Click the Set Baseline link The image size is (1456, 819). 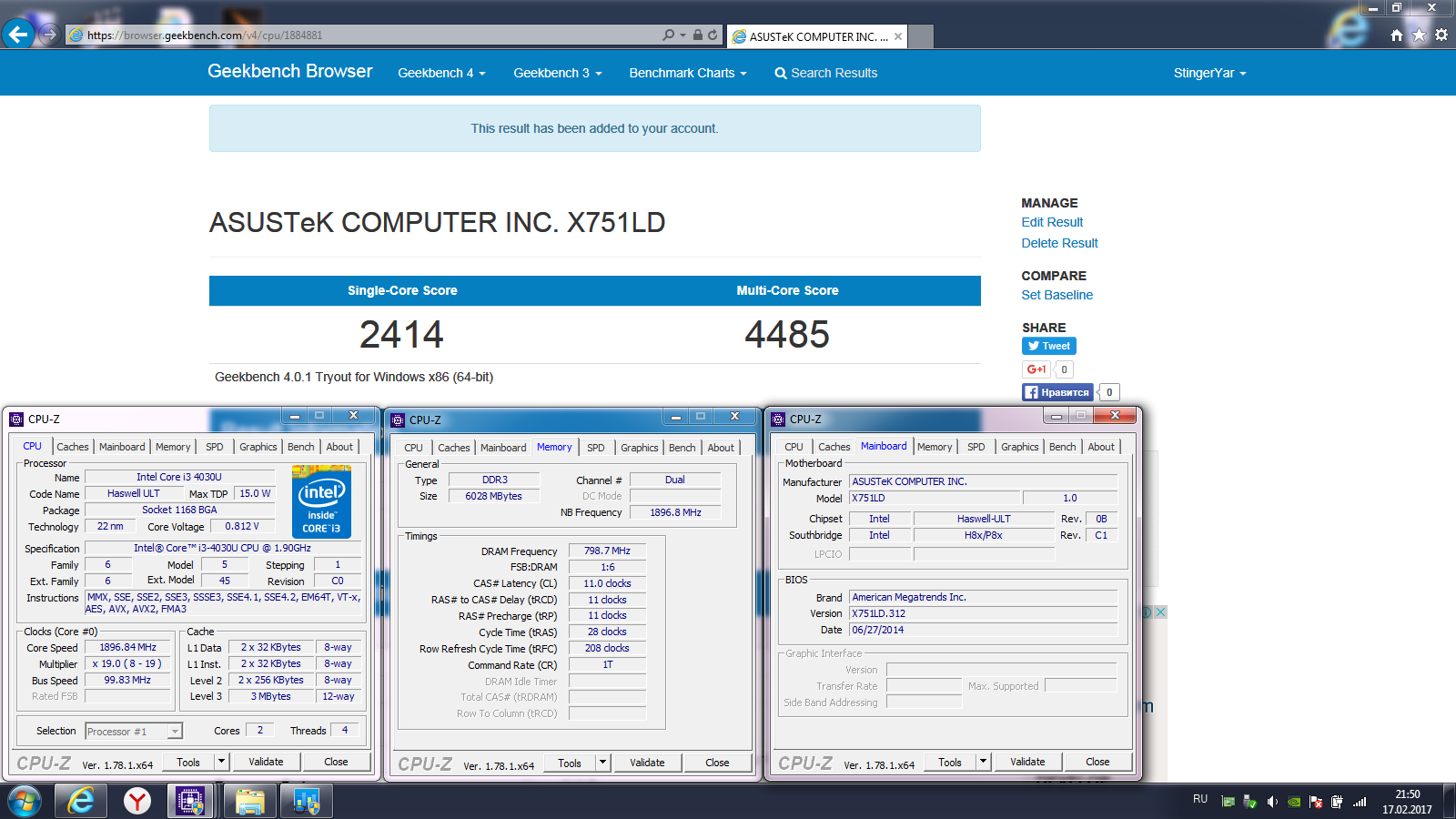pos(1057,295)
